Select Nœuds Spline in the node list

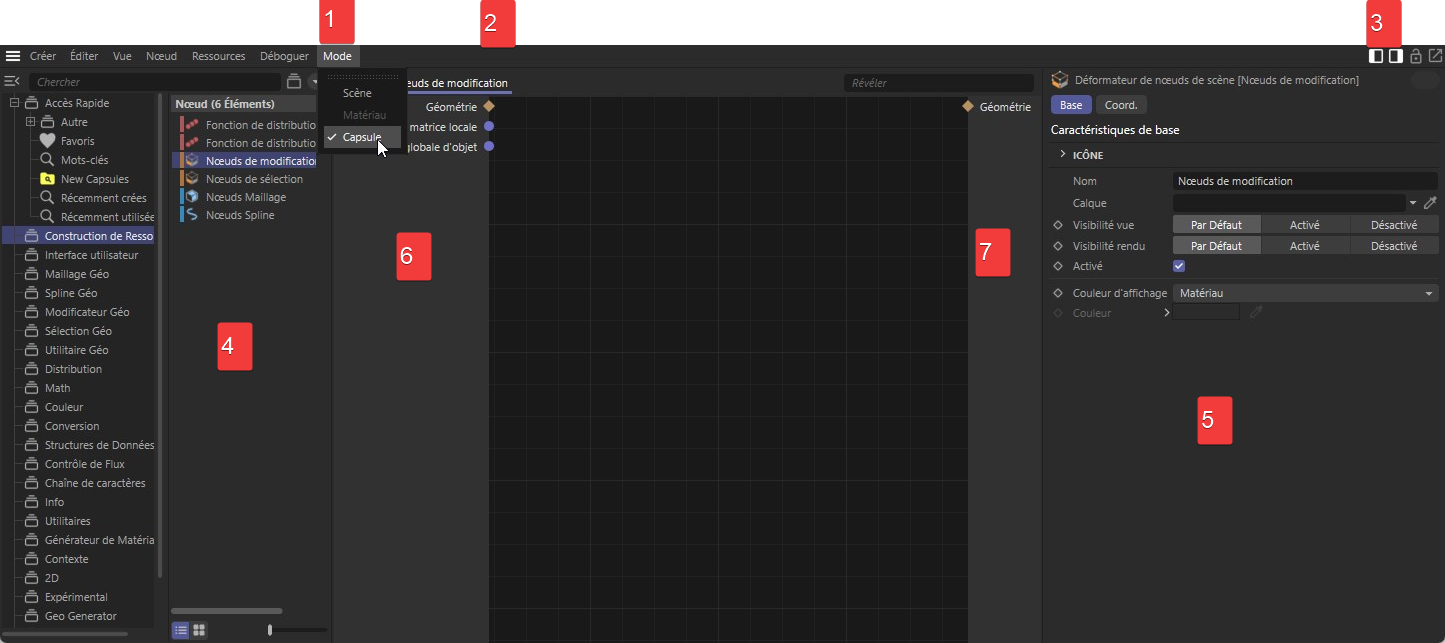tap(239, 215)
